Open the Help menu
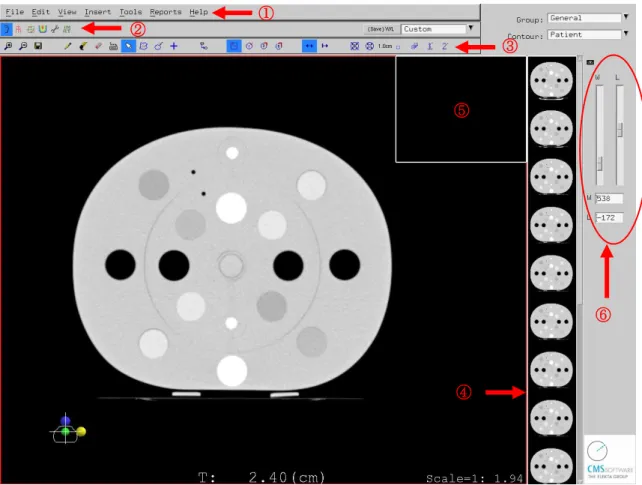The image size is (642, 485). pyautogui.click(x=199, y=12)
